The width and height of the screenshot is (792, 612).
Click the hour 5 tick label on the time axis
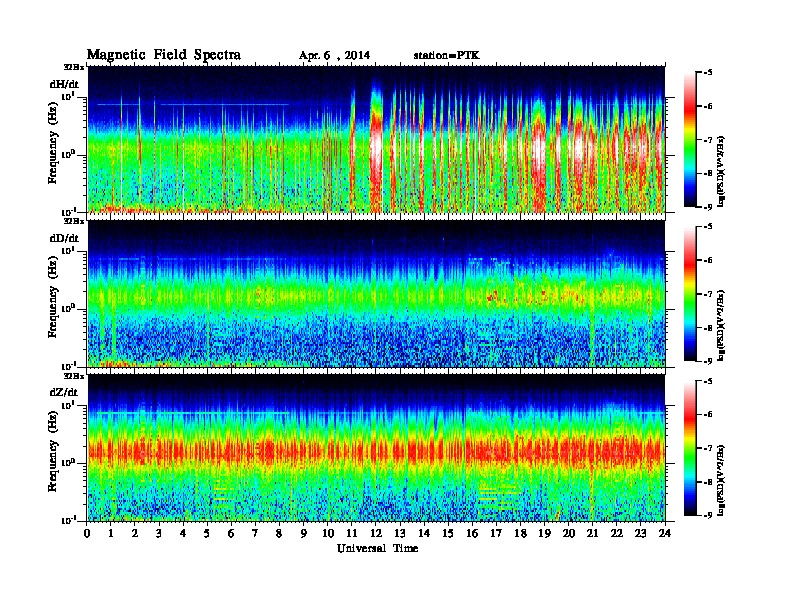(x=207, y=534)
